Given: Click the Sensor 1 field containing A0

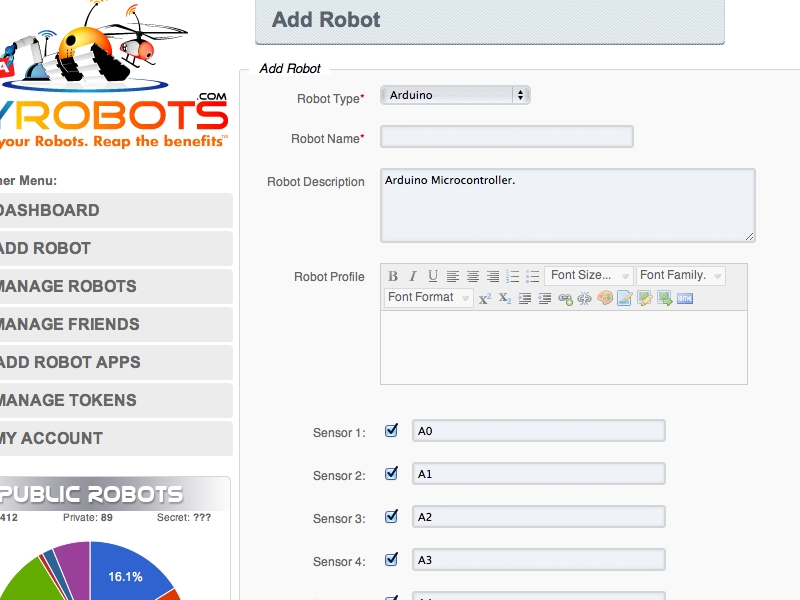Looking at the screenshot, I should point(539,431).
